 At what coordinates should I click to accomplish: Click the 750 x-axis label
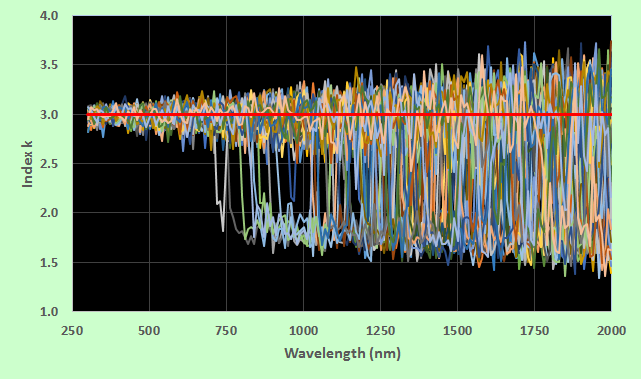pos(226,330)
